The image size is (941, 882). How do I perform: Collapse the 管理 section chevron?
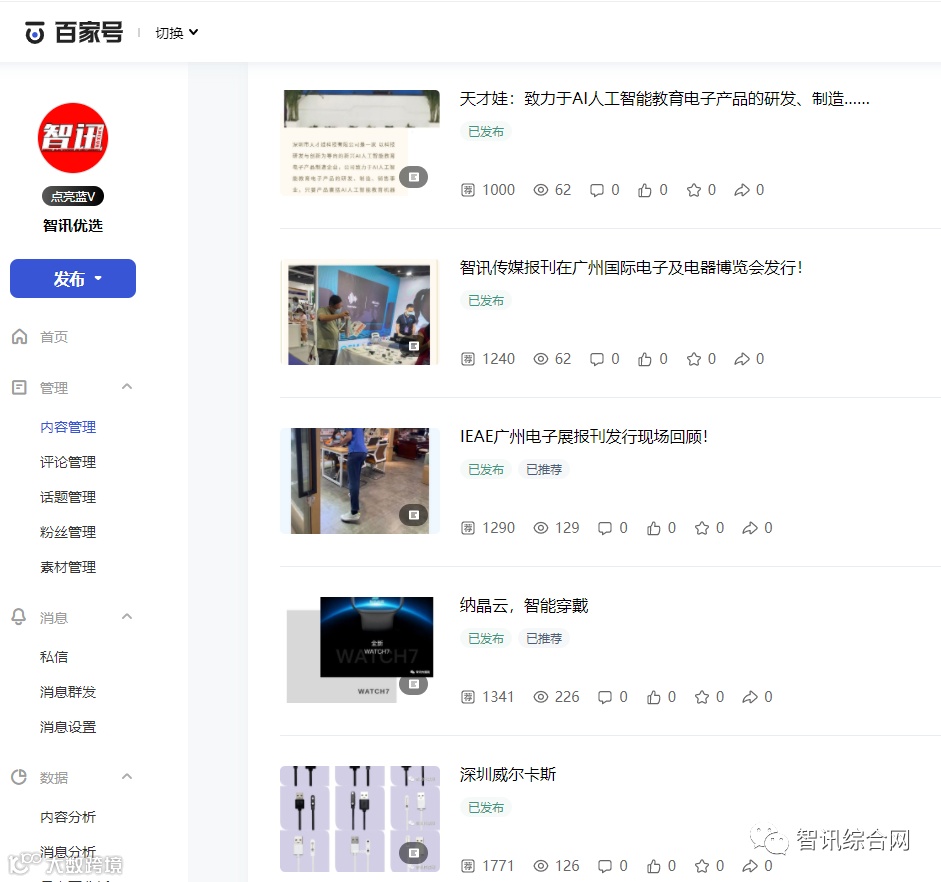tap(127, 386)
